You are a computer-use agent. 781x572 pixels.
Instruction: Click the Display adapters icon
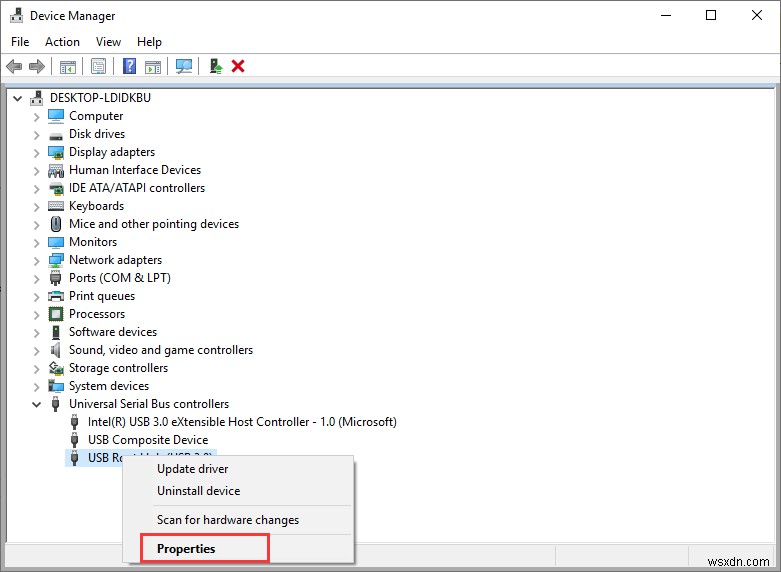(56, 152)
